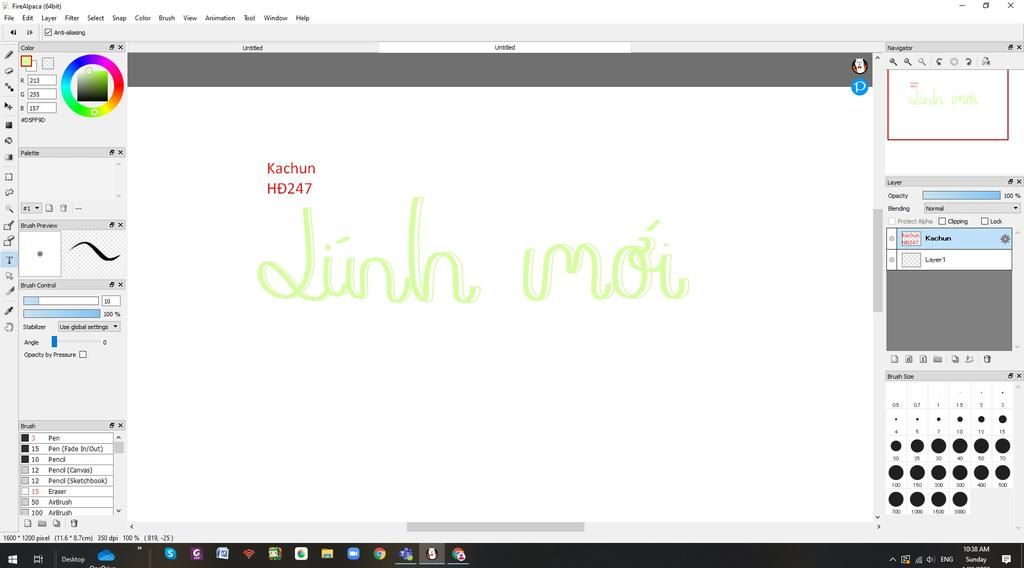Select the Pencil (Sketchbook) brush

[67, 481]
